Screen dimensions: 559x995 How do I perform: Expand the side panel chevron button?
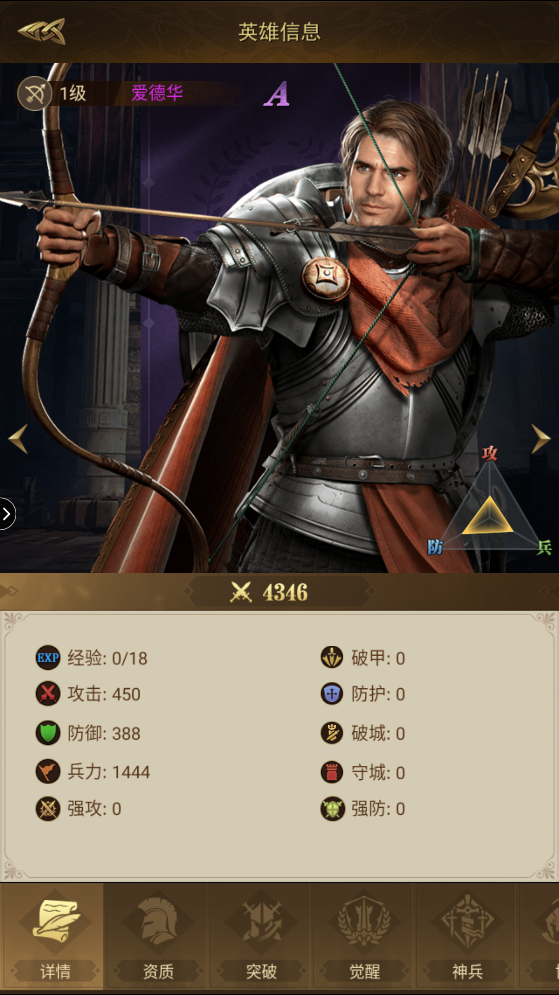pyautogui.click(x=6, y=513)
